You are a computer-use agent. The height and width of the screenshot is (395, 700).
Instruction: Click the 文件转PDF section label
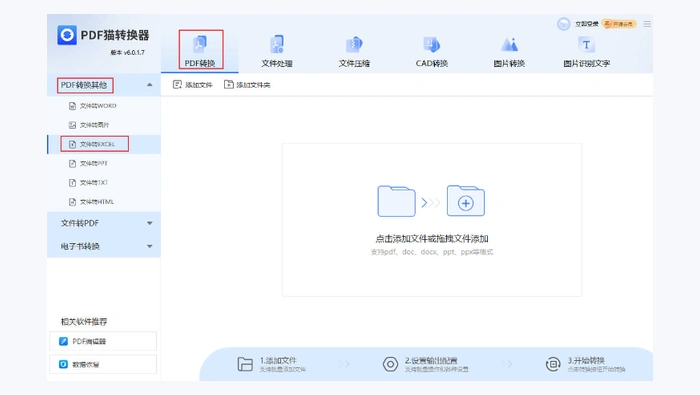(79, 223)
